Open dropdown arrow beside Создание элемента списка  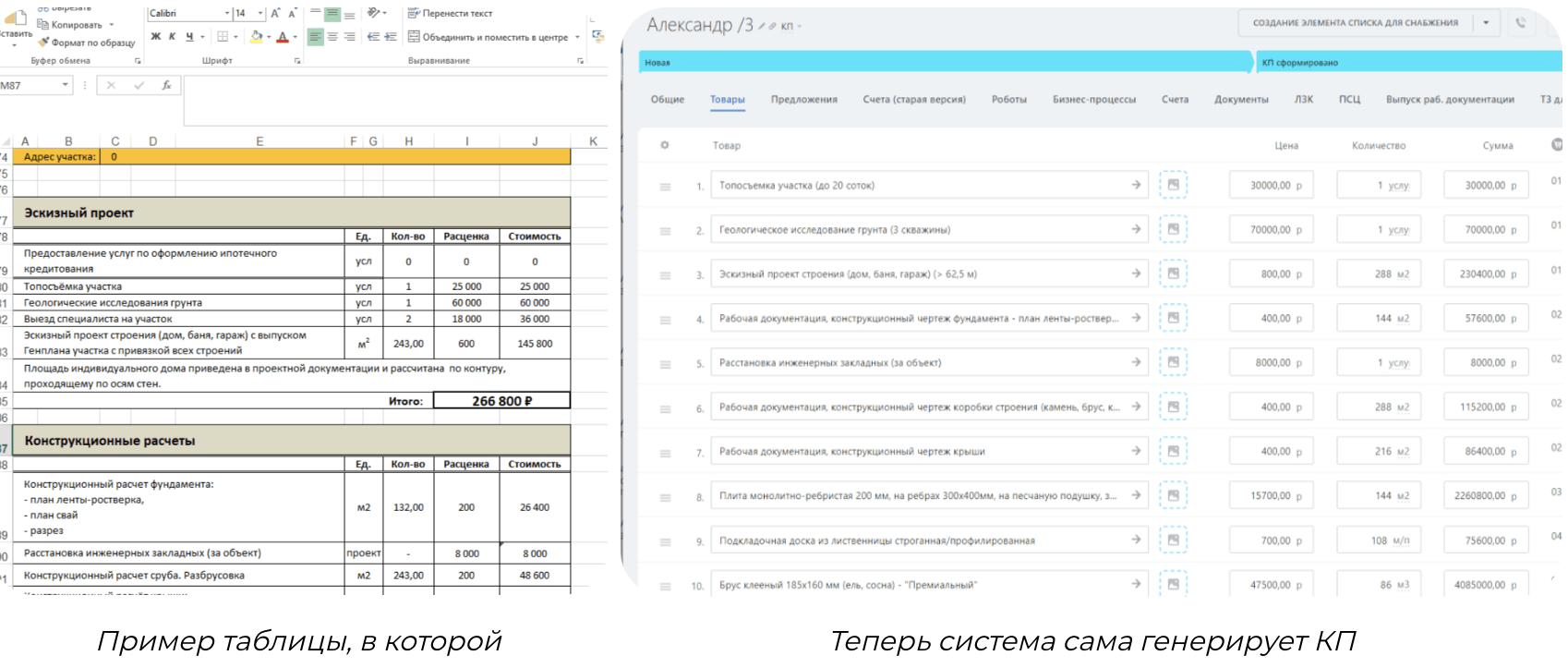(1486, 23)
